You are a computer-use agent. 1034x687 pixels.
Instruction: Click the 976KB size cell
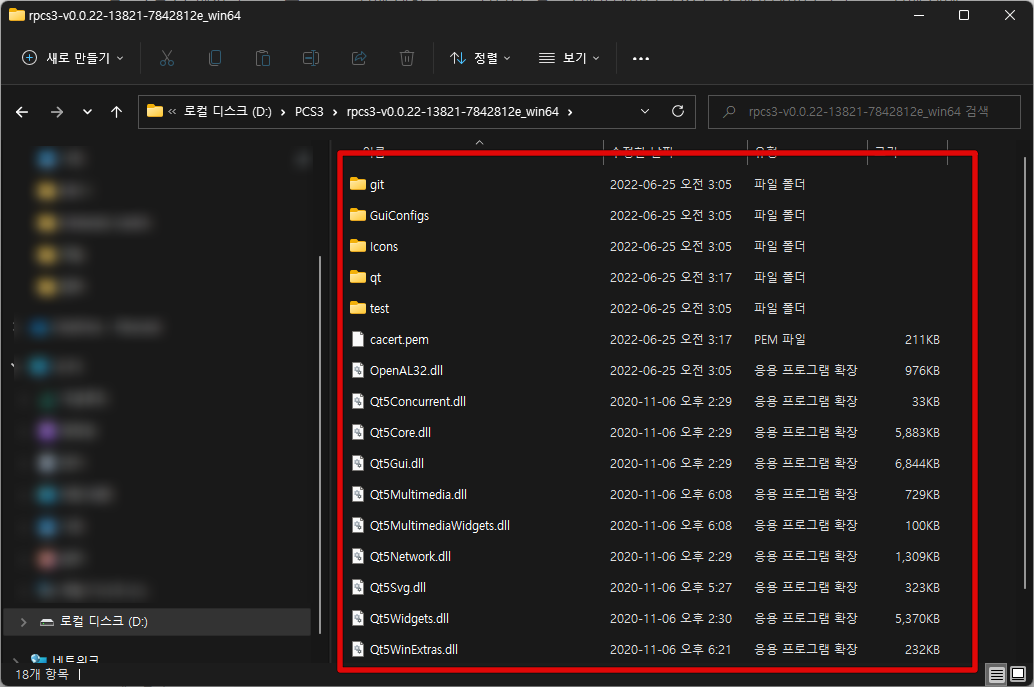(922, 371)
